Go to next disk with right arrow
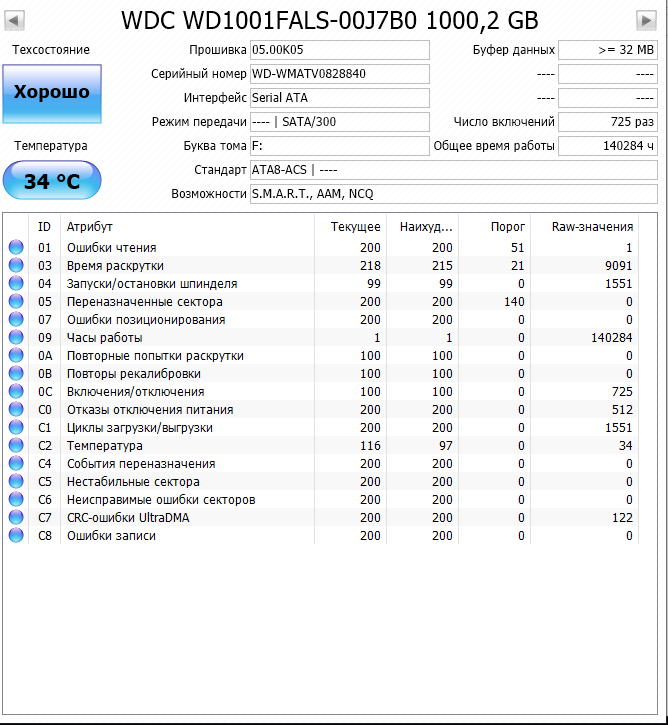 (646, 20)
